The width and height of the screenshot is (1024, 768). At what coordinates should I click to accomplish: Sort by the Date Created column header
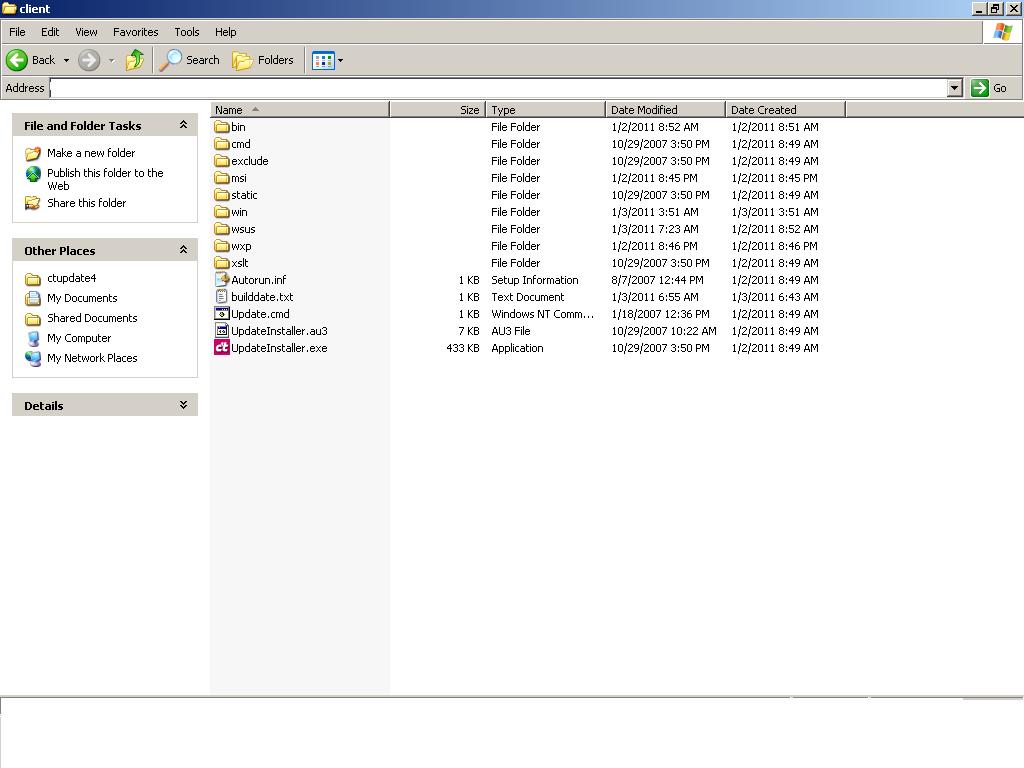click(785, 110)
